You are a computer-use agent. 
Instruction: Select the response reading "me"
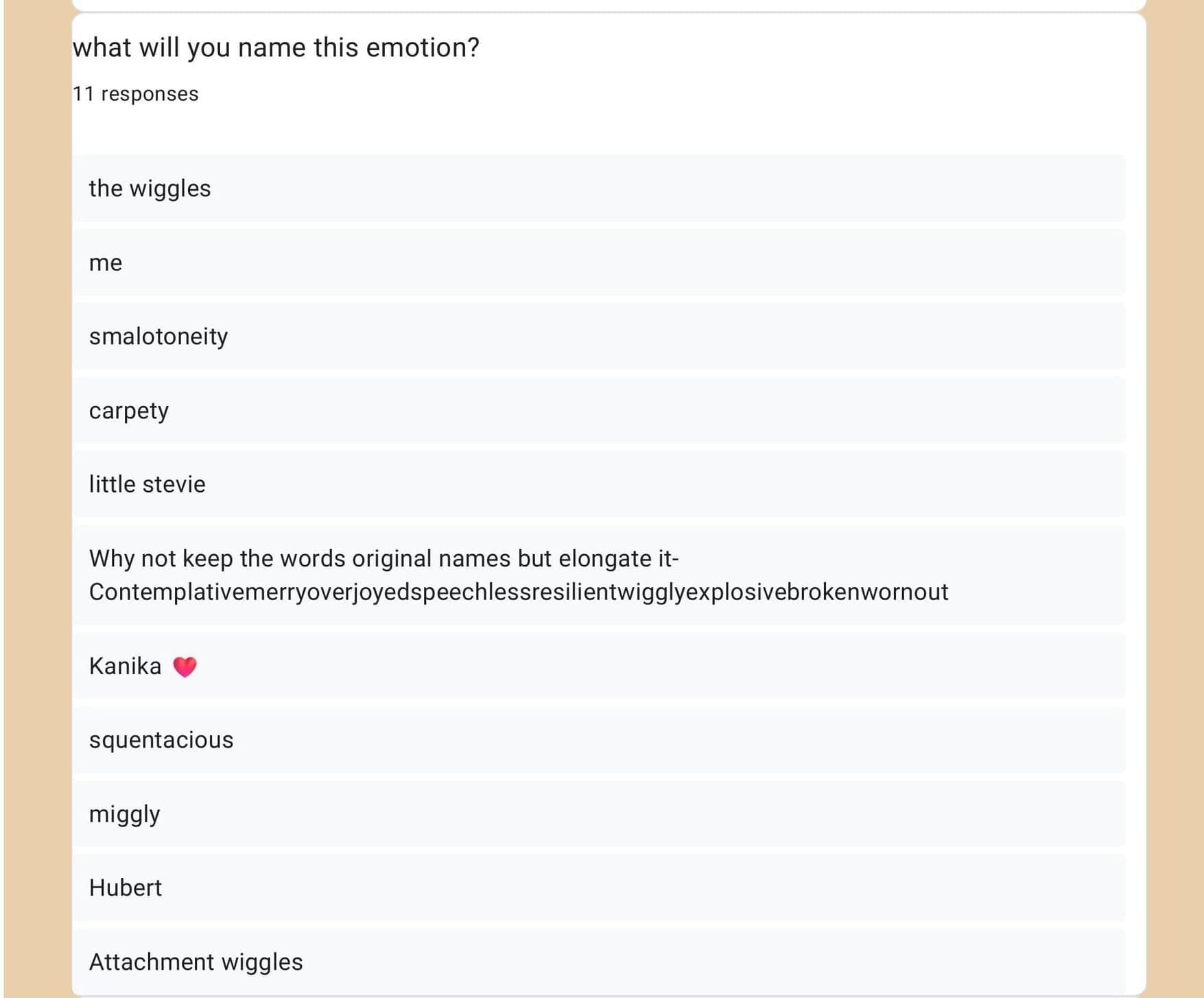click(x=106, y=263)
